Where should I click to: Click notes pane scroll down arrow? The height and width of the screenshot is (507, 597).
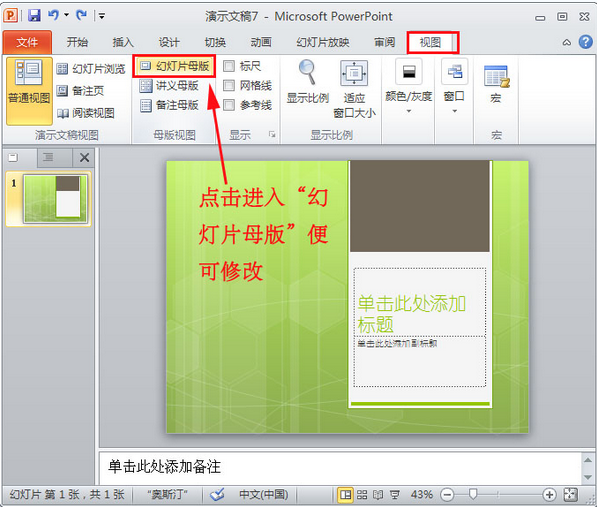(587, 477)
